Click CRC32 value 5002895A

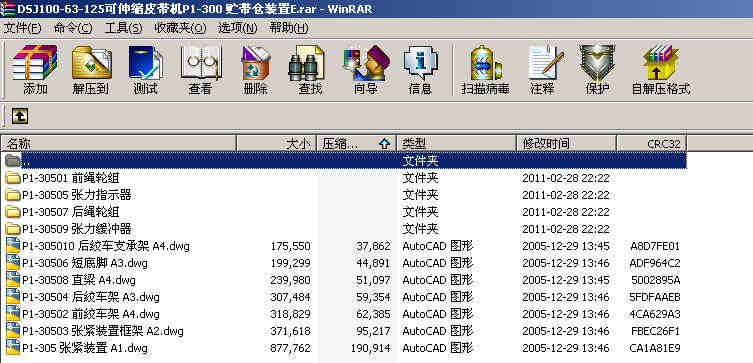tap(656, 280)
